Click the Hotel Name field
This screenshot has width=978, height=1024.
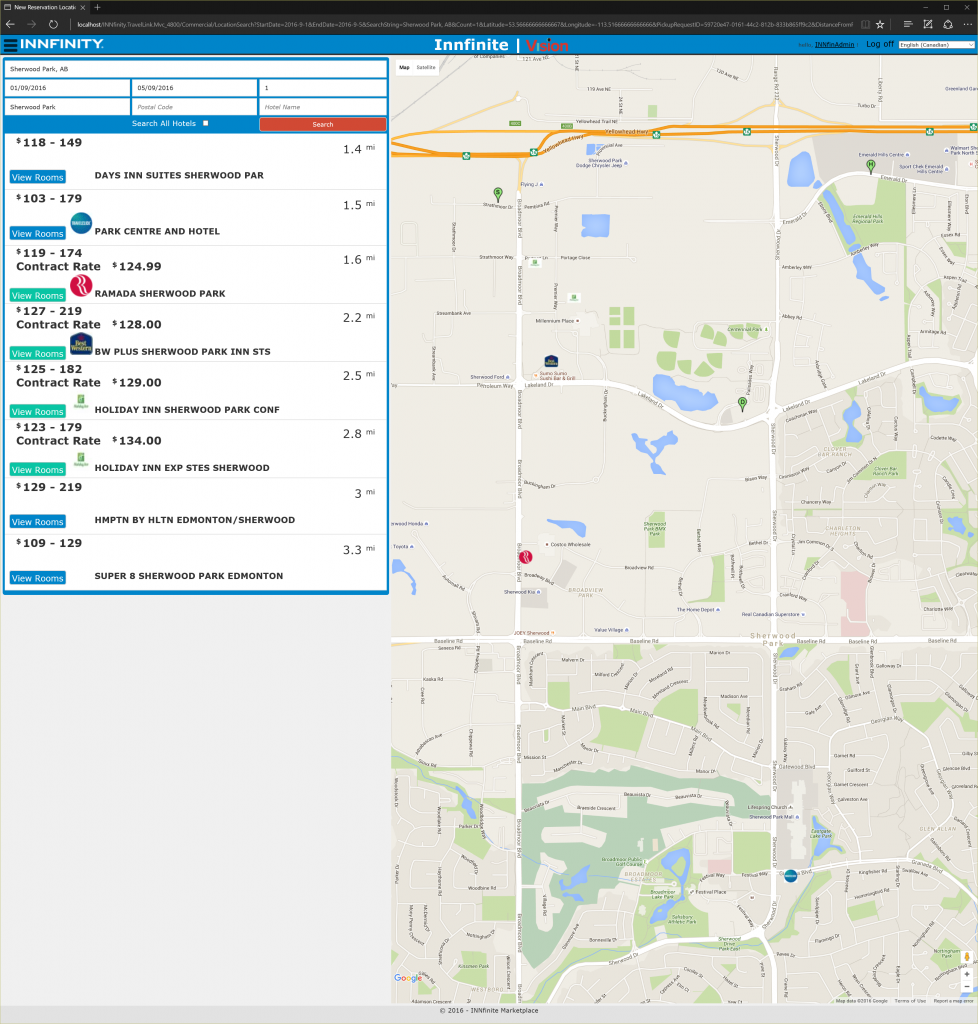coord(323,106)
